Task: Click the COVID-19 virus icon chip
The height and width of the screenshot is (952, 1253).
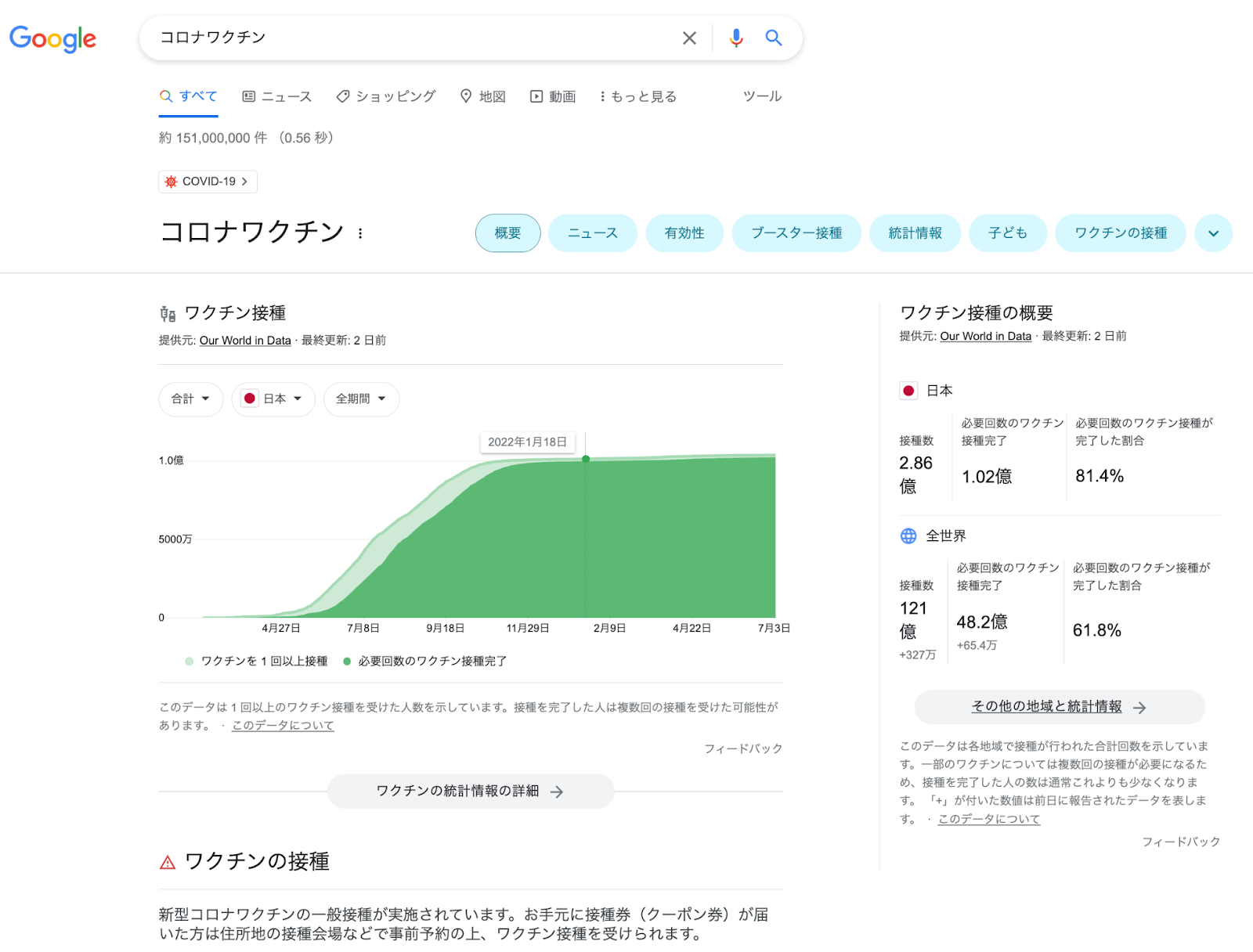Action: (x=171, y=182)
